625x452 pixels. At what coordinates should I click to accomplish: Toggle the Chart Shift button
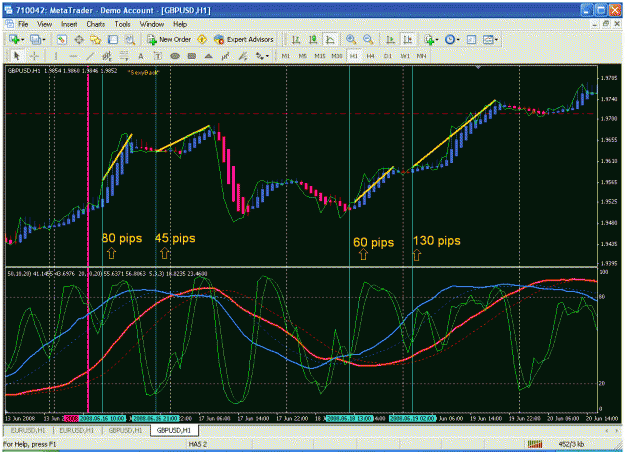pos(408,39)
